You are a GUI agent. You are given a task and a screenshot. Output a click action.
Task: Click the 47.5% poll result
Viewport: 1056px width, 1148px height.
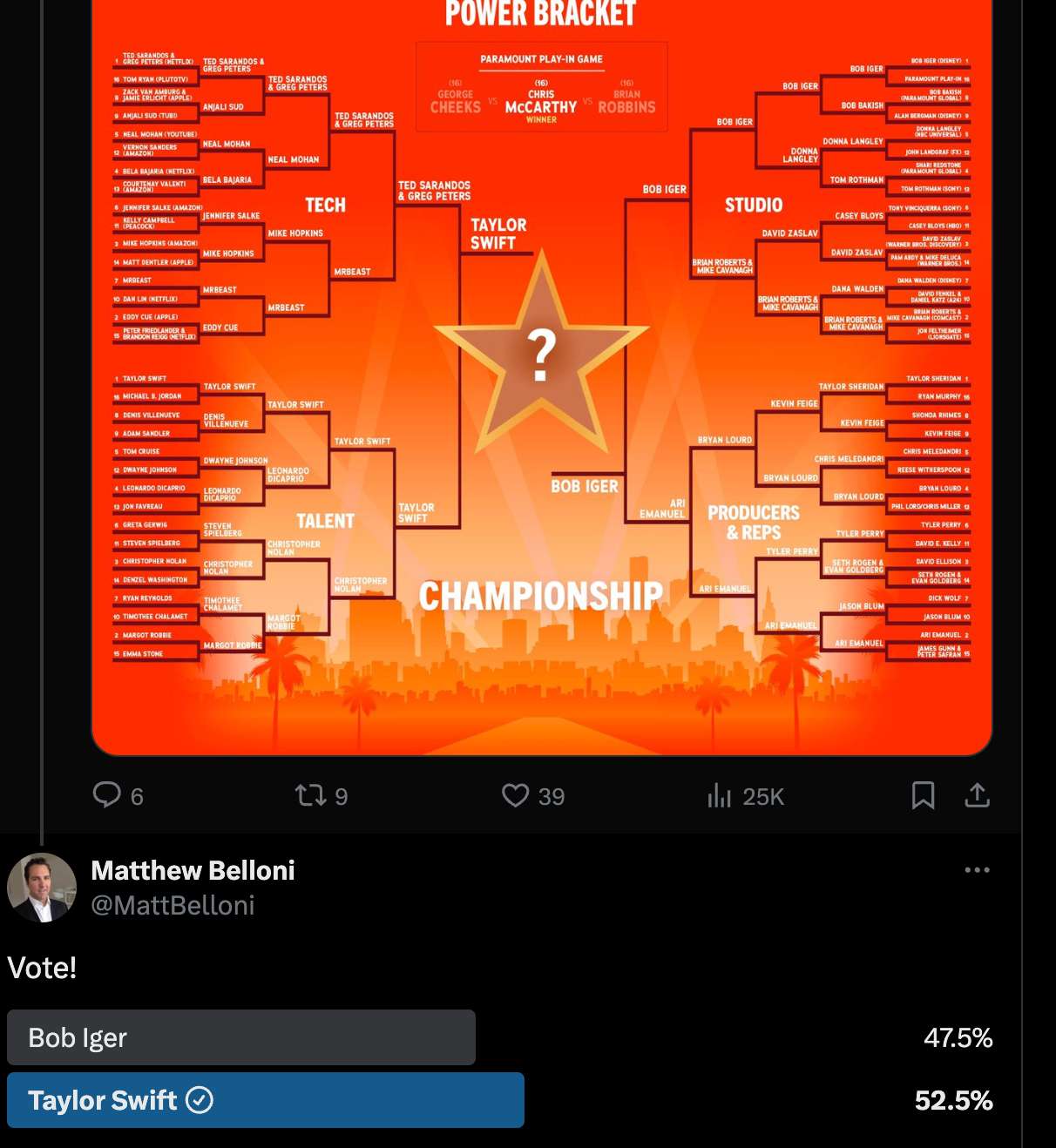coord(958,1037)
